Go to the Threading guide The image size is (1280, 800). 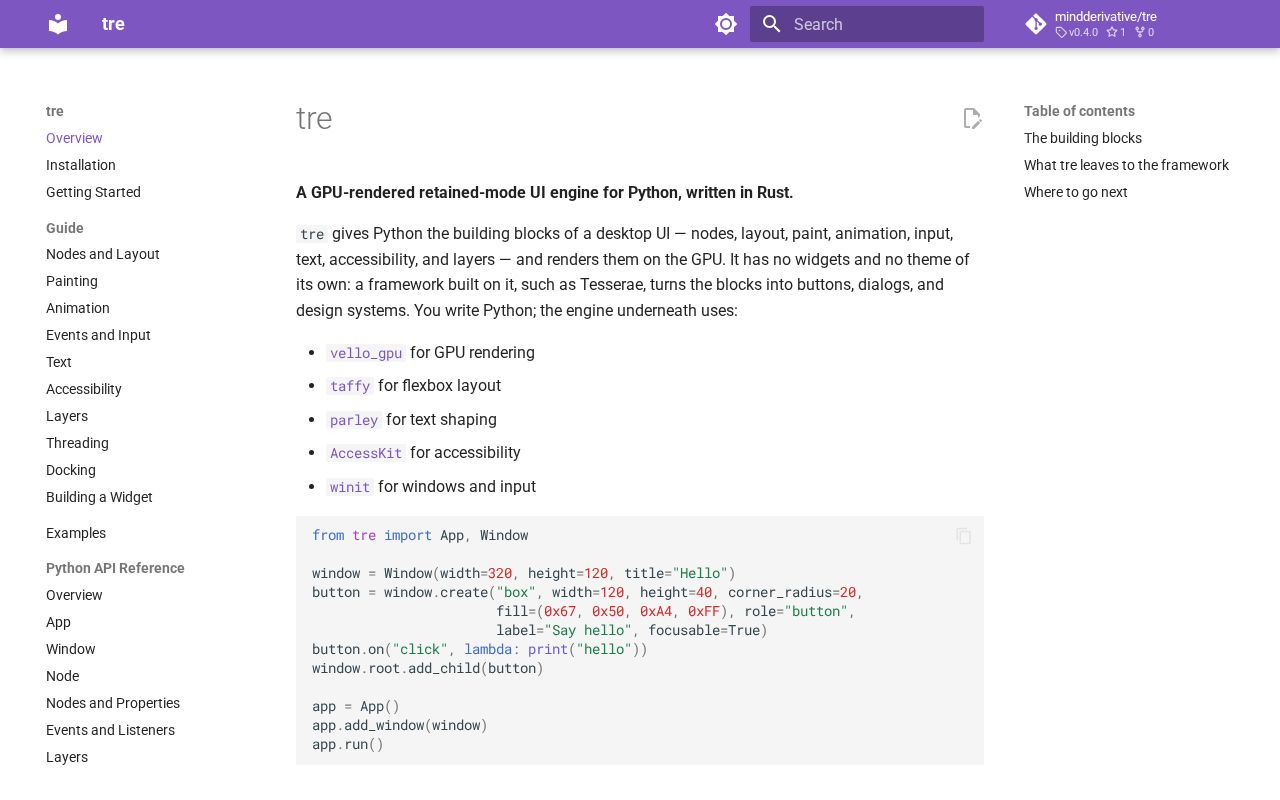tap(77, 443)
